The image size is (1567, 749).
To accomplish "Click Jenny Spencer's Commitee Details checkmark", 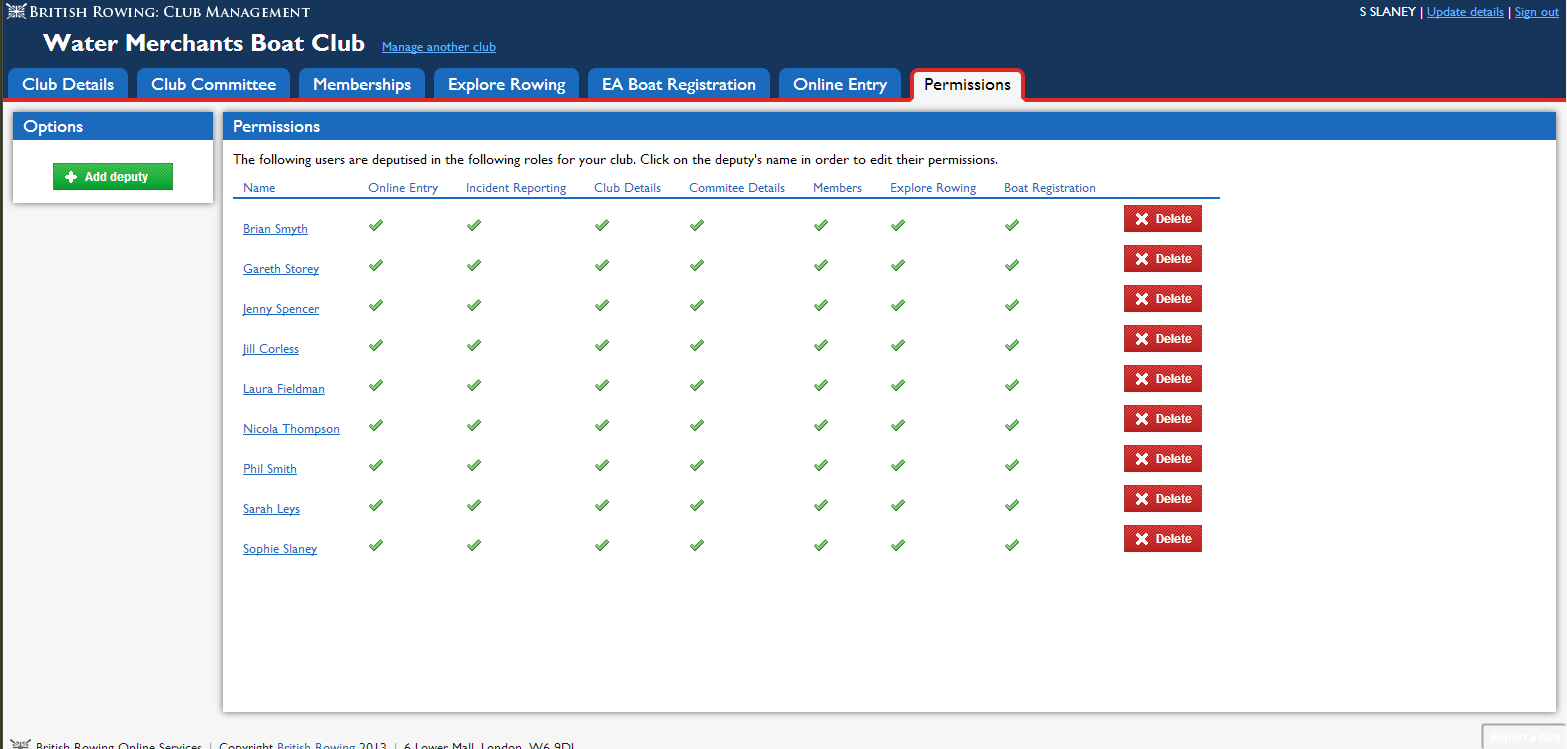I will pyautogui.click(x=697, y=305).
